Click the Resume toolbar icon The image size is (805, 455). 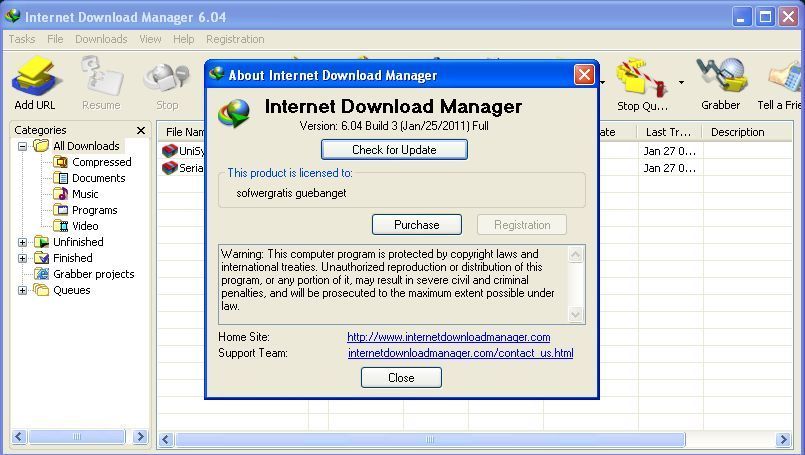pos(101,76)
